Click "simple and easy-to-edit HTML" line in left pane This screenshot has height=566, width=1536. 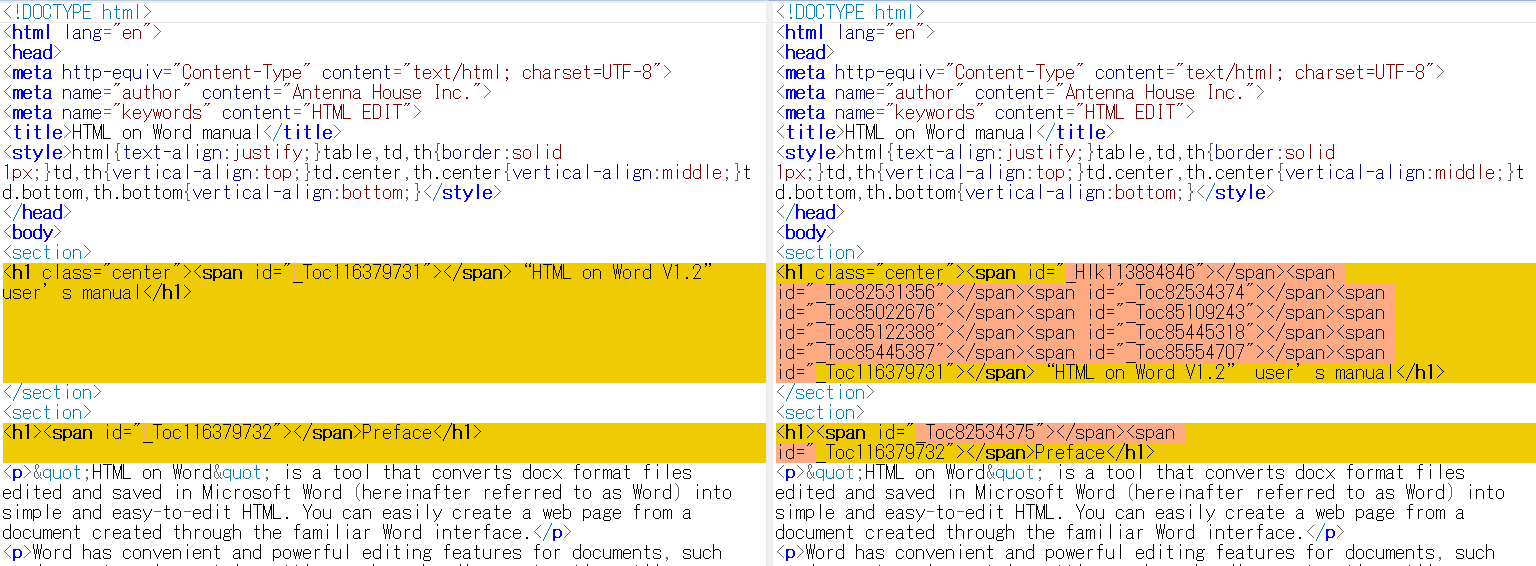347,512
